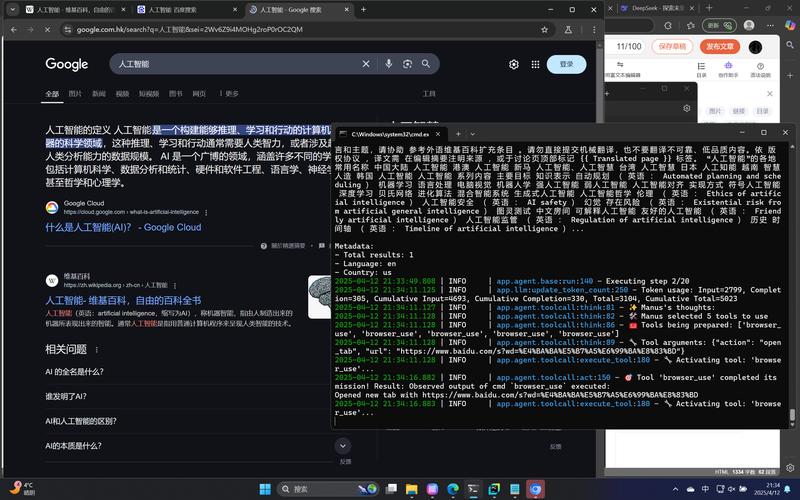Image resolution: width=800 pixels, height=500 pixels.
Task: Close the cmd.exe terminal tab
Action: tap(438, 134)
